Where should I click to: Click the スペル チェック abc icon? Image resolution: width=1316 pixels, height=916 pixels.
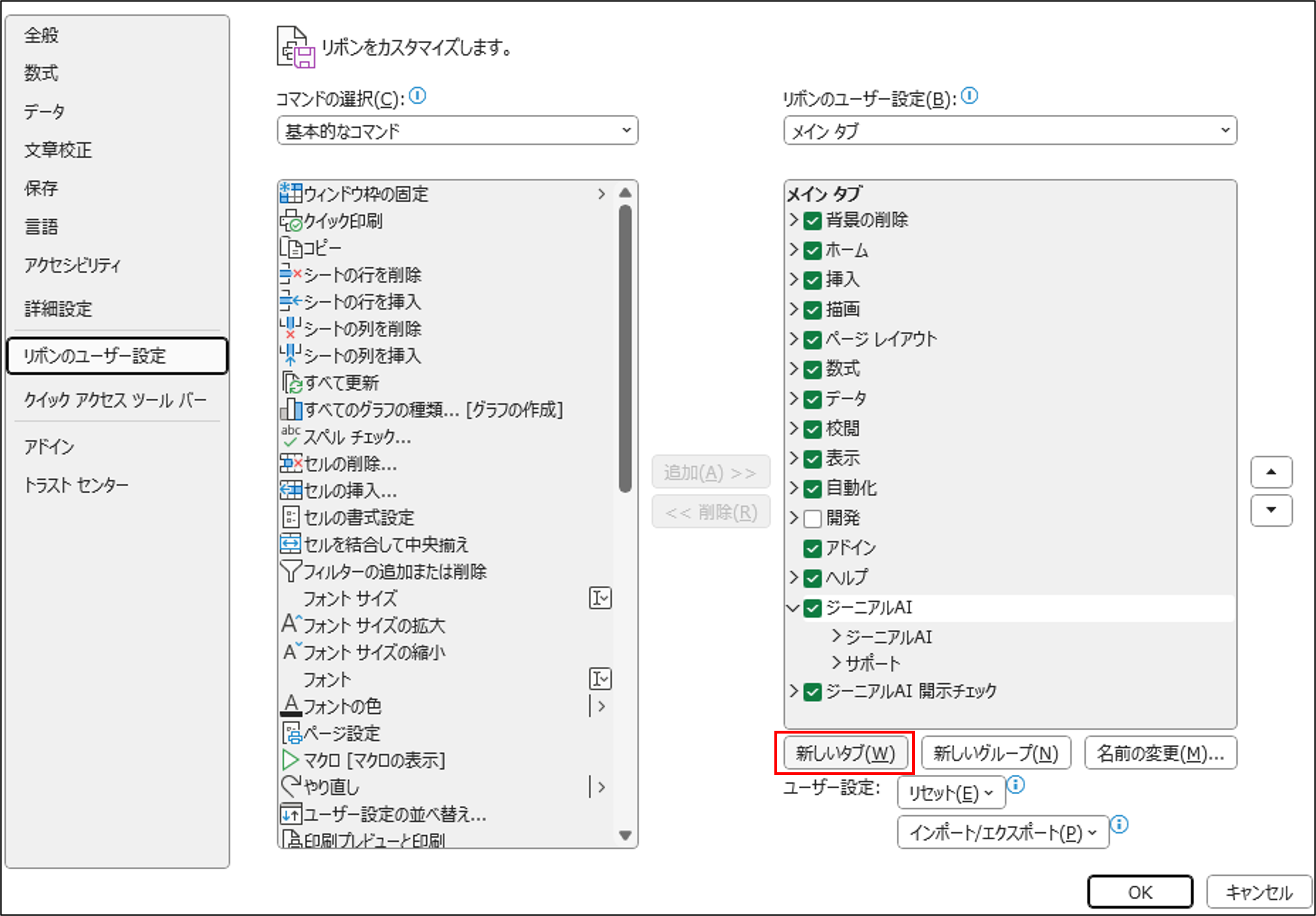coord(291,437)
